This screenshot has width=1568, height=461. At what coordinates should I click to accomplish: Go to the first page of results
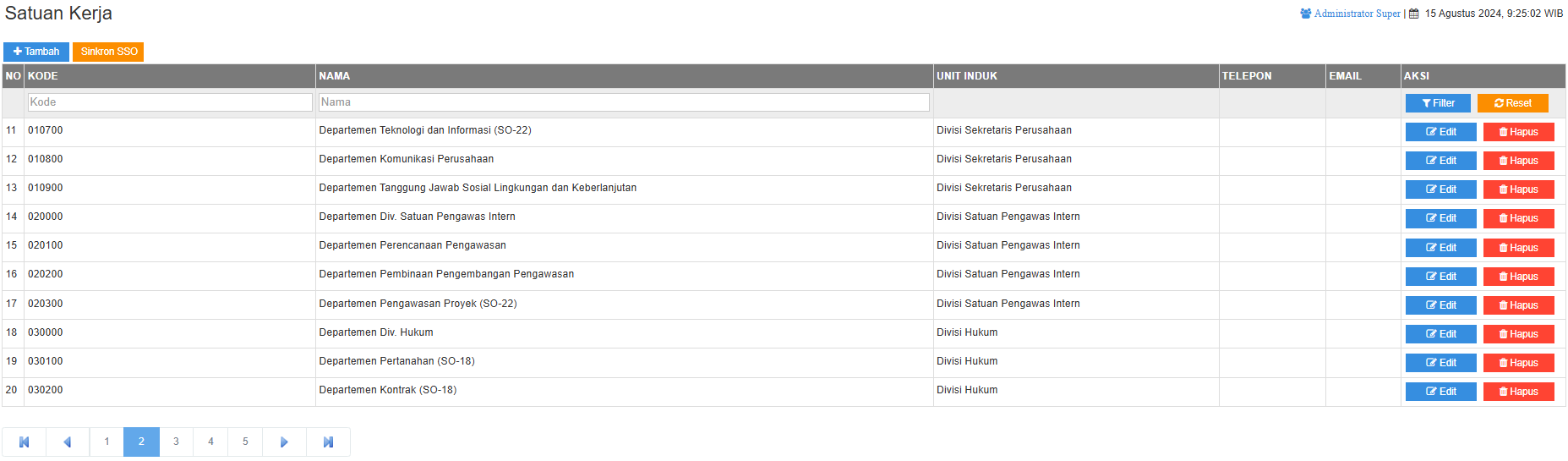coord(25,442)
